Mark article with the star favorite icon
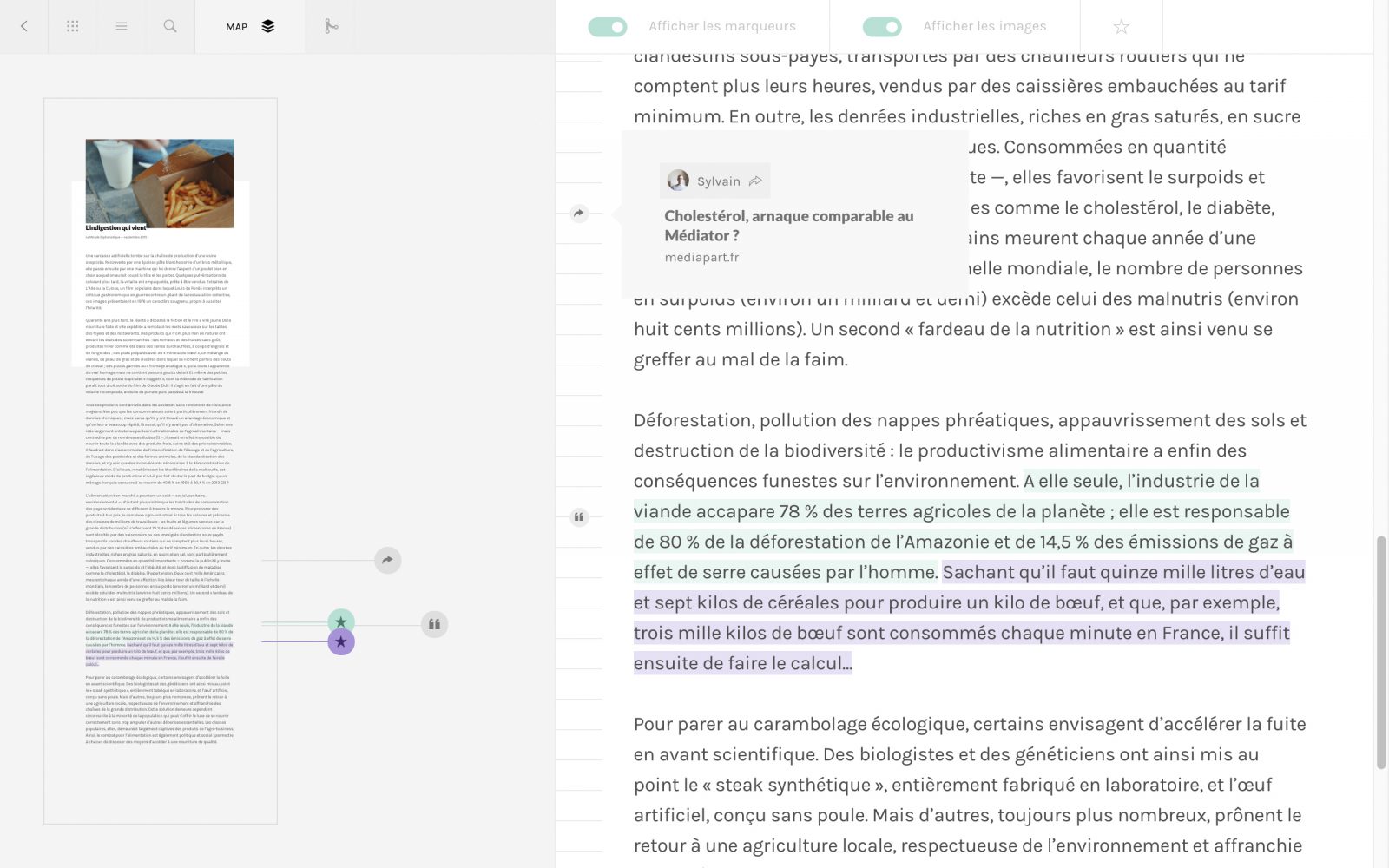This screenshot has width=1389, height=868. pyautogui.click(x=1121, y=27)
